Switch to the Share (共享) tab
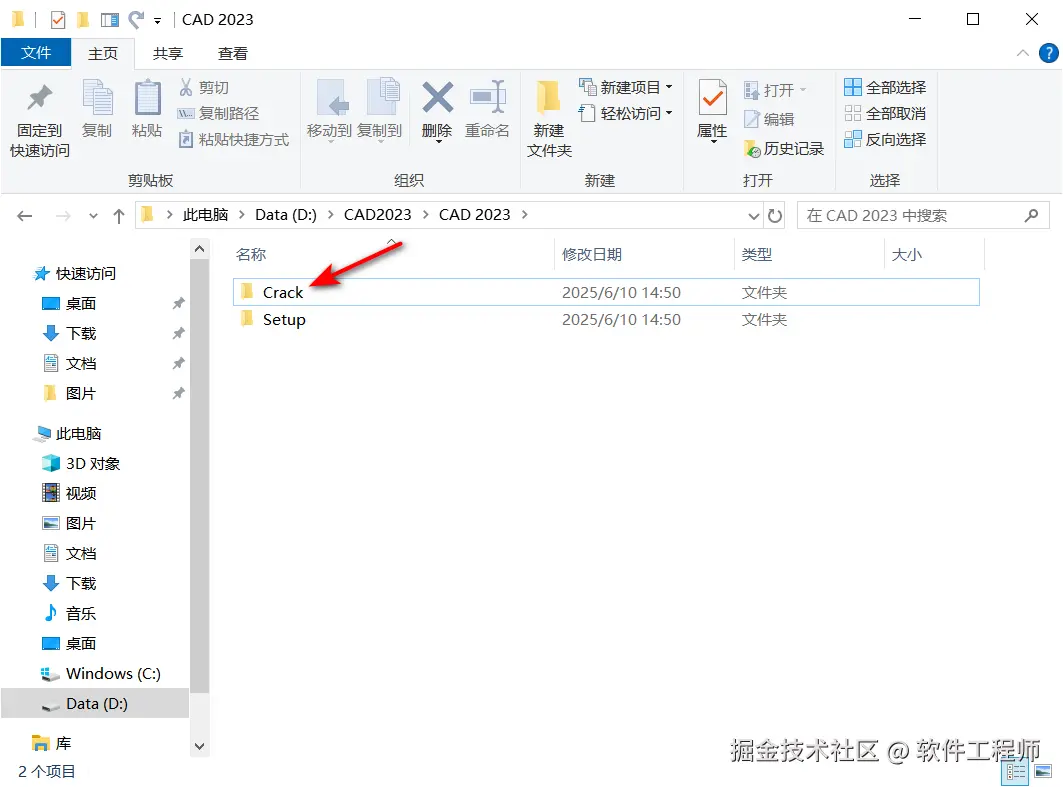Viewport: 1063px width, 787px height. tap(167, 54)
